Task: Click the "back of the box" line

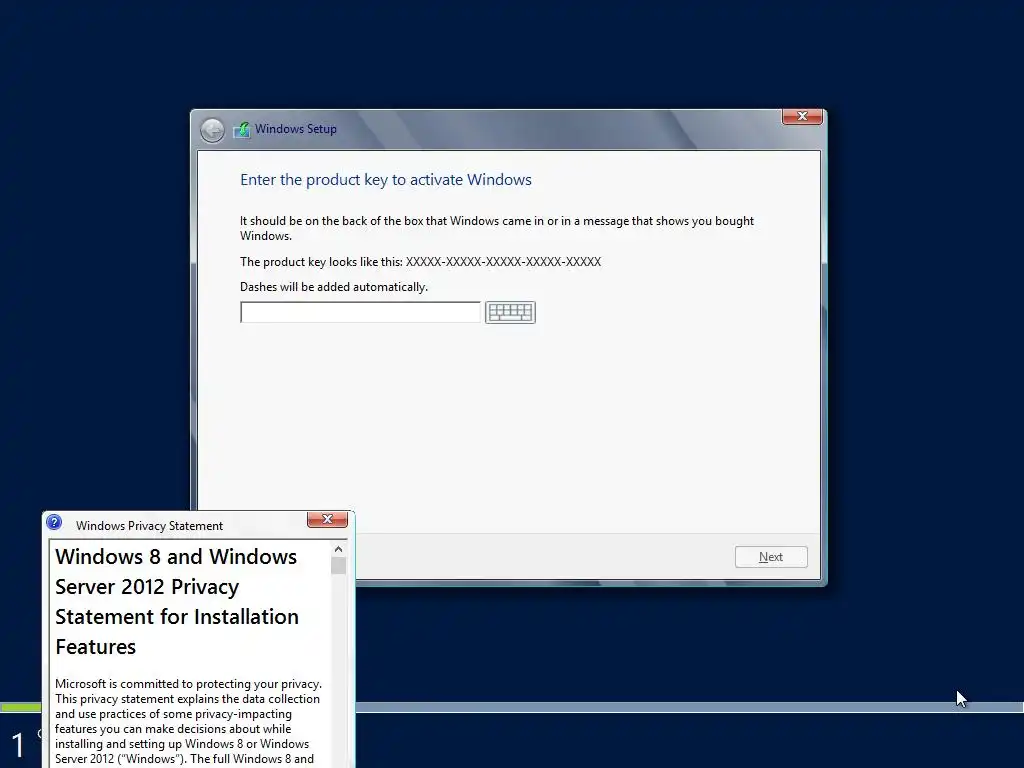Action: click(497, 228)
